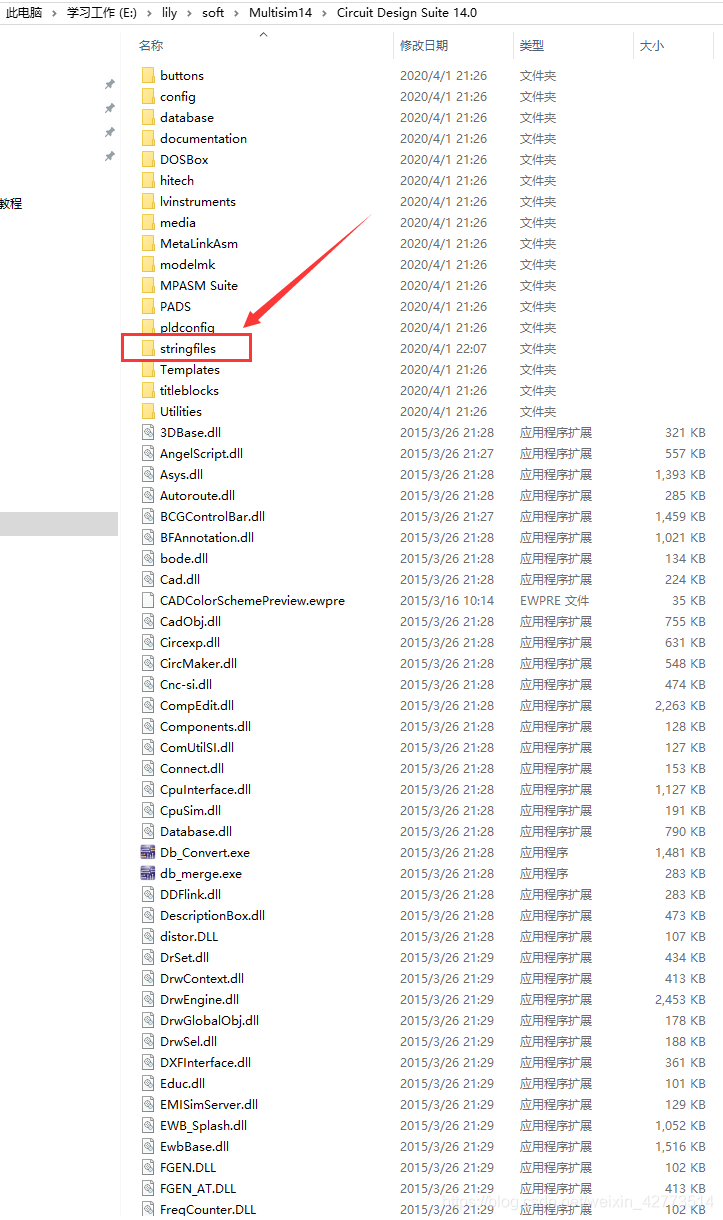The image size is (723, 1220).
Task: Select the modelmk folder name
Action: point(188,264)
